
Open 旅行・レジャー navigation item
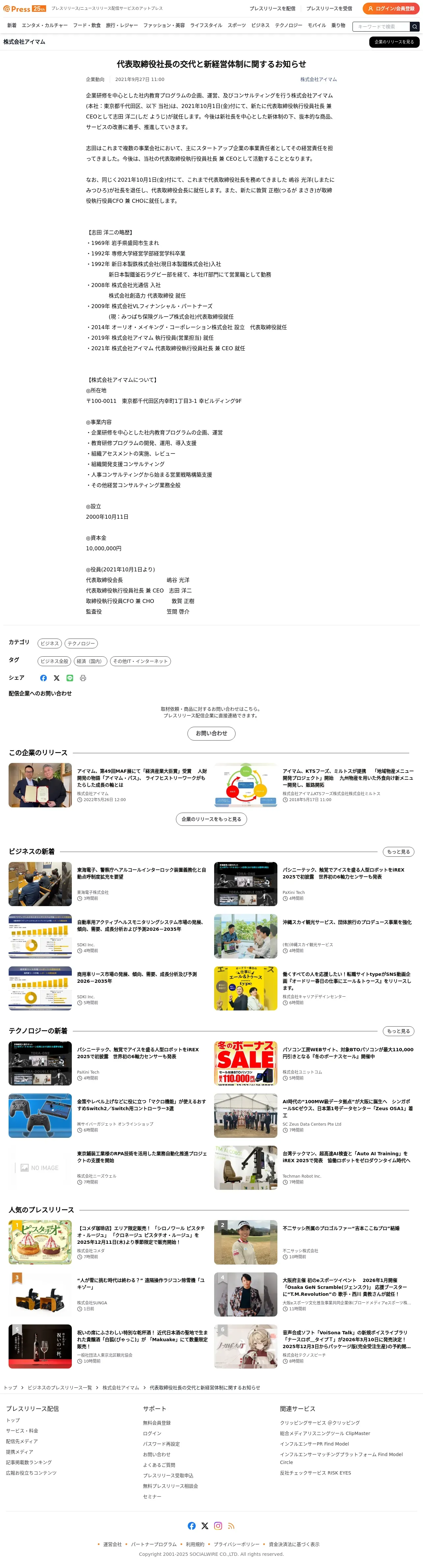[x=122, y=26]
